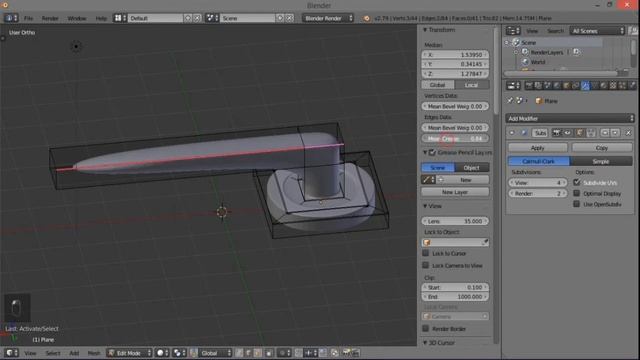Select Local transform space
Screen dimensions: 640x360
pyautogui.click(x=472, y=85)
